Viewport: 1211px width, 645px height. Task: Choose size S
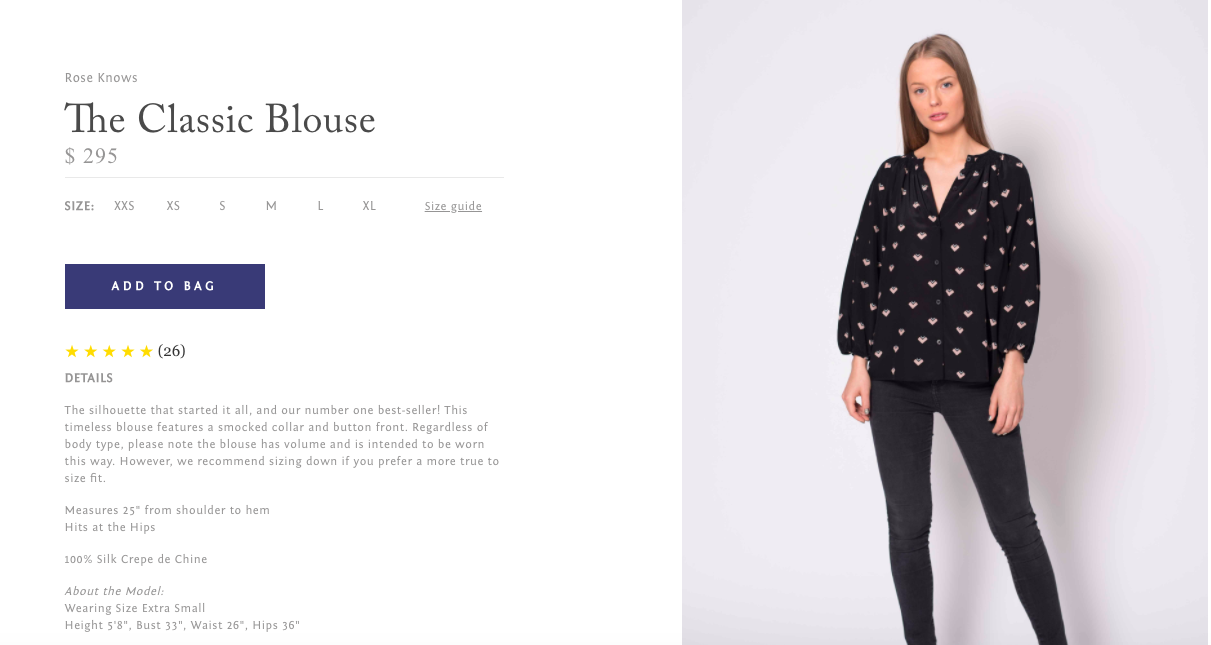222,206
